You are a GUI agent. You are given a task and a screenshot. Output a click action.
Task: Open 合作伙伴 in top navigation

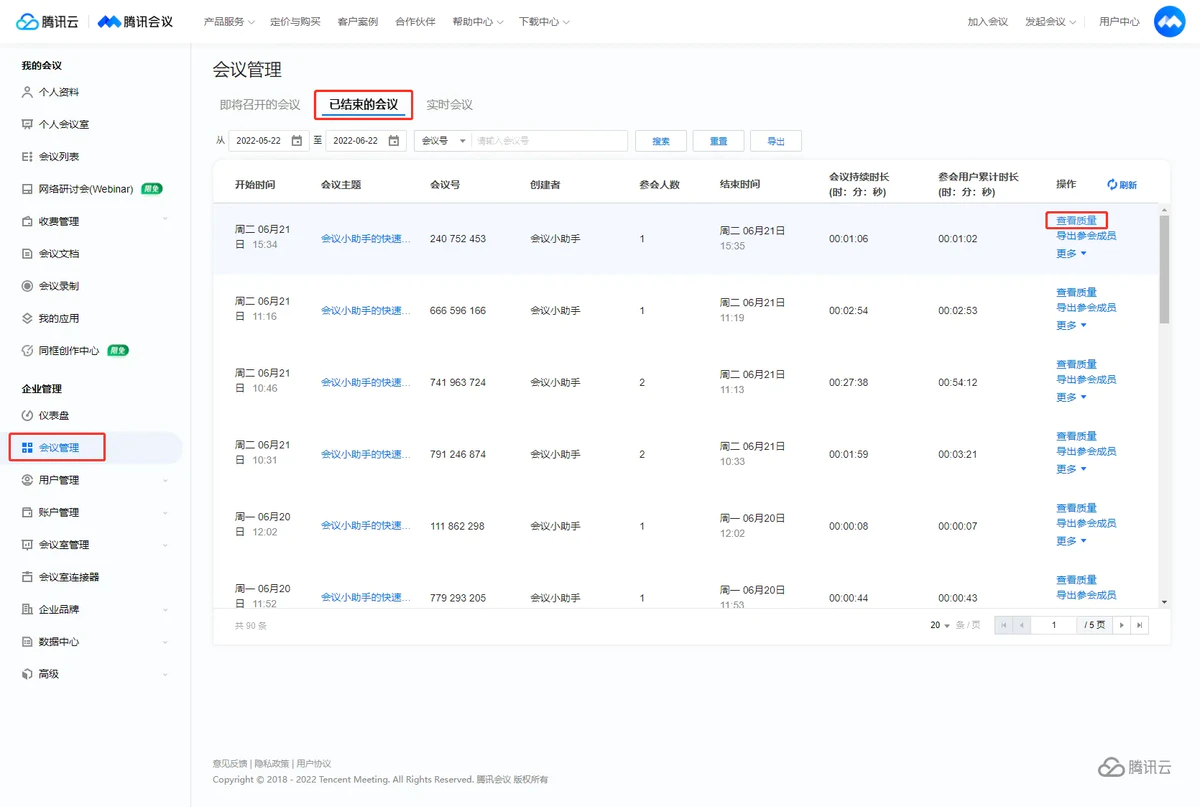click(x=415, y=21)
